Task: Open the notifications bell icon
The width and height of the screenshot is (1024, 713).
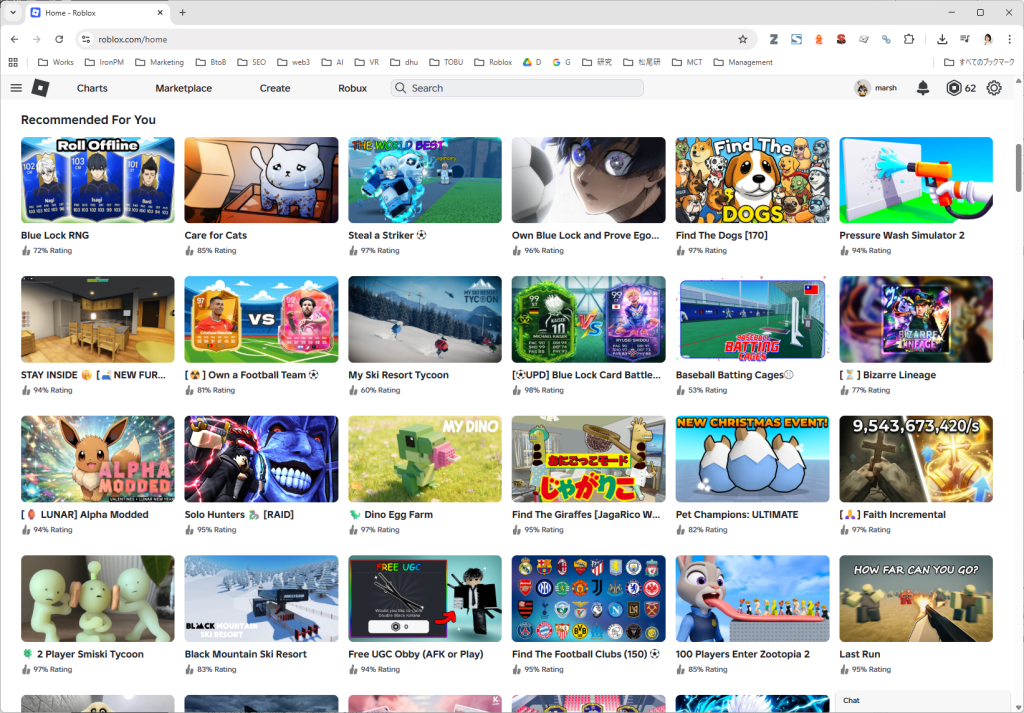Action: tap(922, 88)
